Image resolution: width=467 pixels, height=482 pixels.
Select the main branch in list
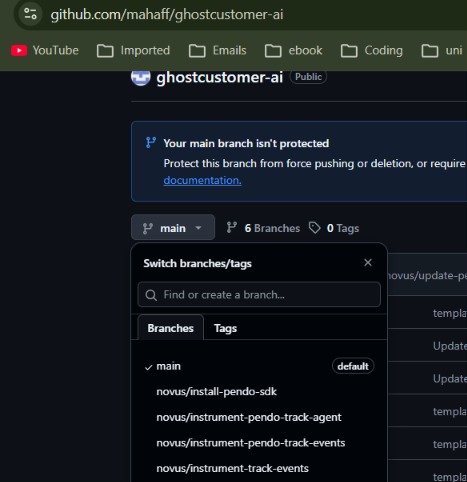click(259, 366)
